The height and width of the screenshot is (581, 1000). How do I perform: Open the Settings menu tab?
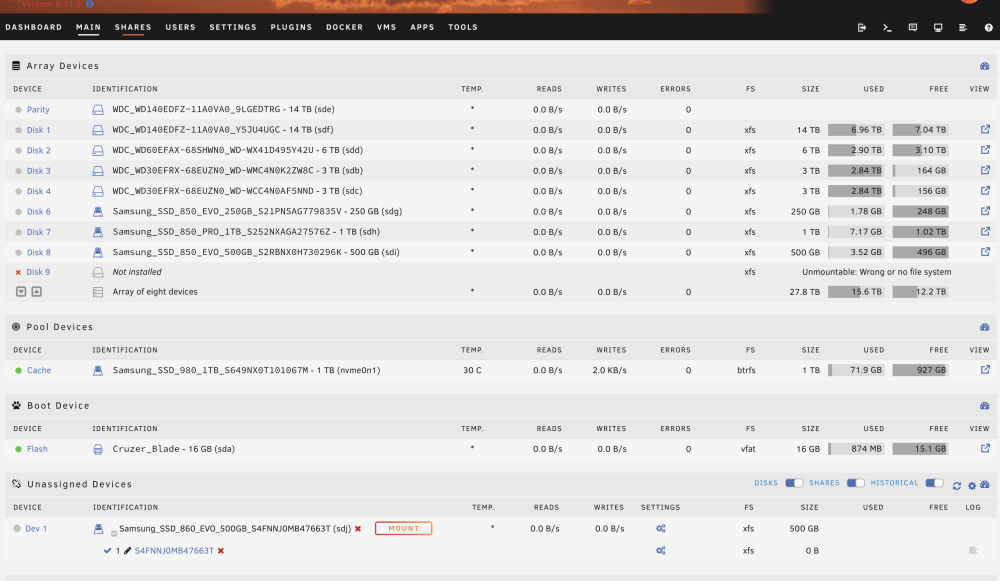click(233, 27)
